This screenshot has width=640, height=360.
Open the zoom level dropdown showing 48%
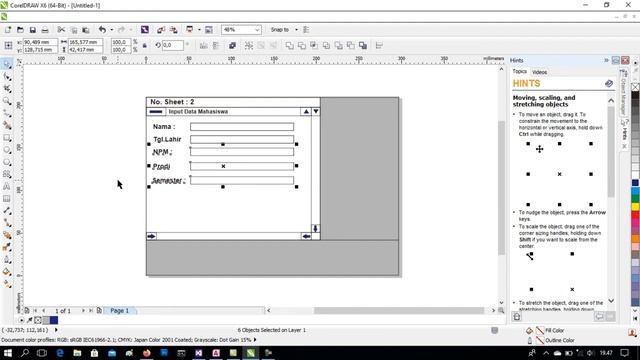[x=257, y=30]
